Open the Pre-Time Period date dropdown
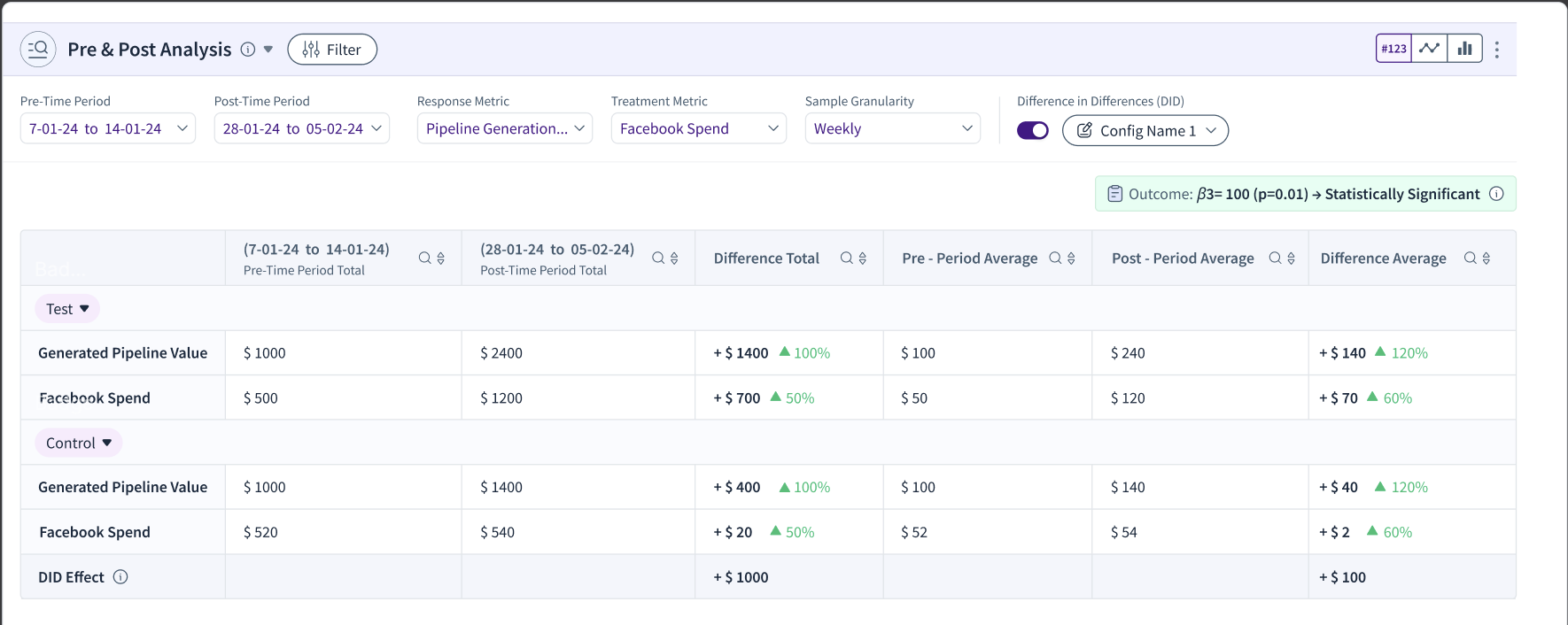The image size is (1568, 625). pos(108,128)
